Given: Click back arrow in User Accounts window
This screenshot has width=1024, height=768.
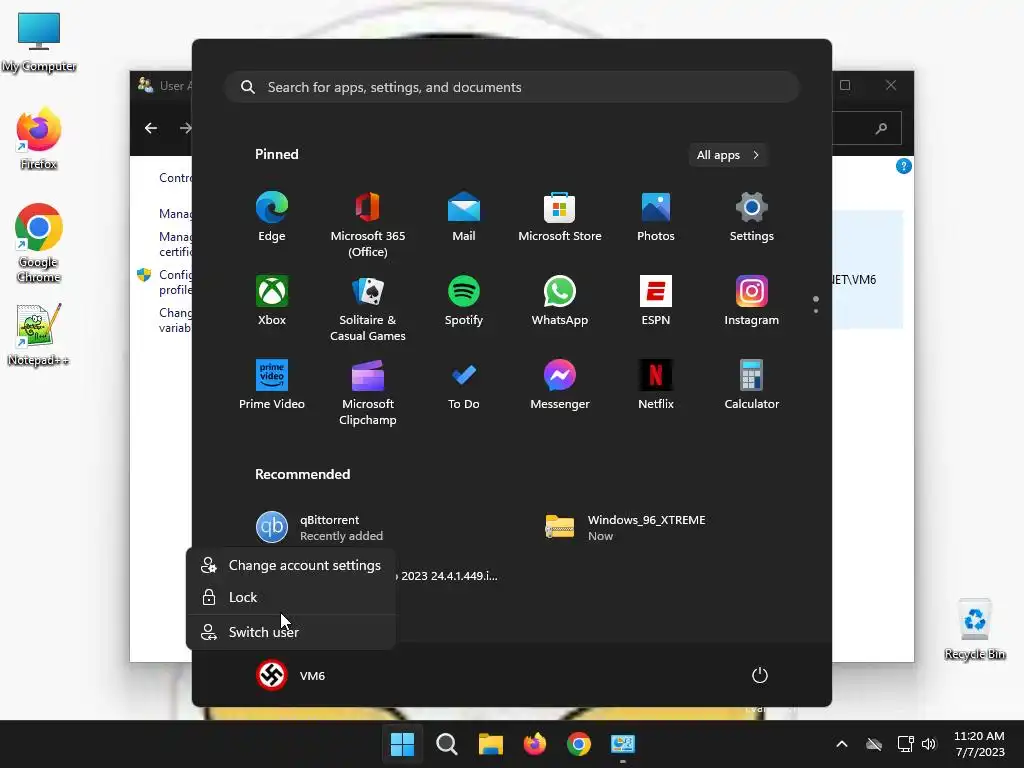Looking at the screenshot, I should 151,128.
